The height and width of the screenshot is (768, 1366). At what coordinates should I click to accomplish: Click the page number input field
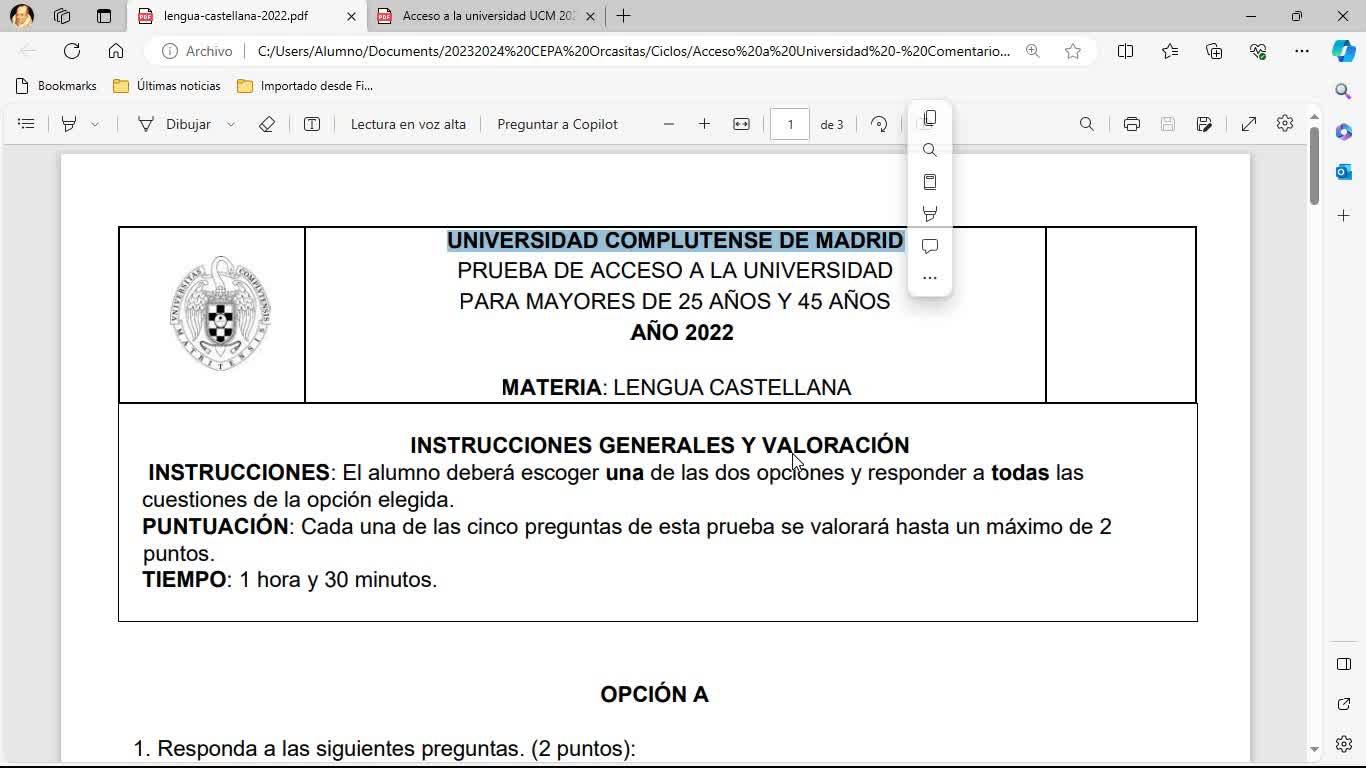(790, 124)
